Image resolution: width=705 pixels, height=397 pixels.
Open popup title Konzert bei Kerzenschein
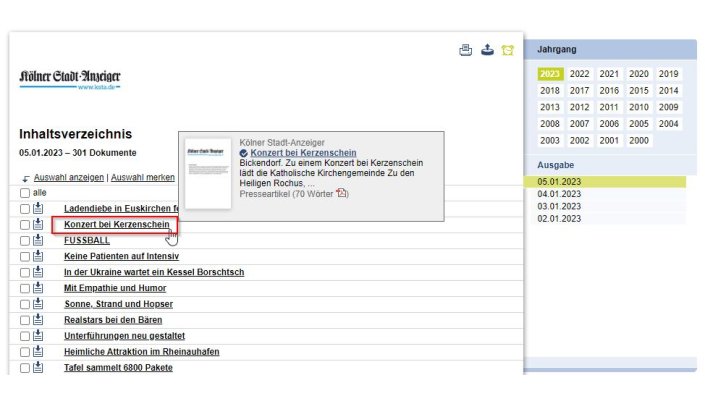[303, 153]
